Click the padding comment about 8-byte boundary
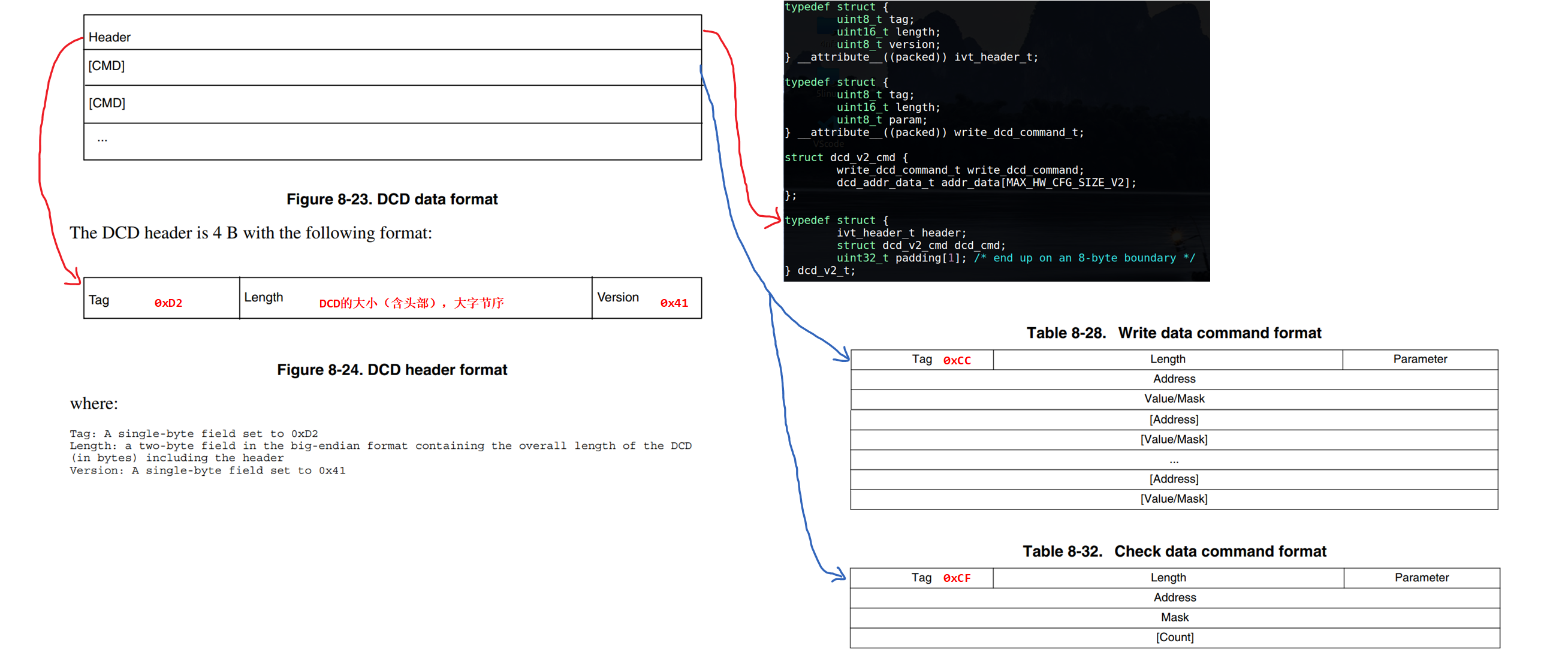 point(1084,258)
